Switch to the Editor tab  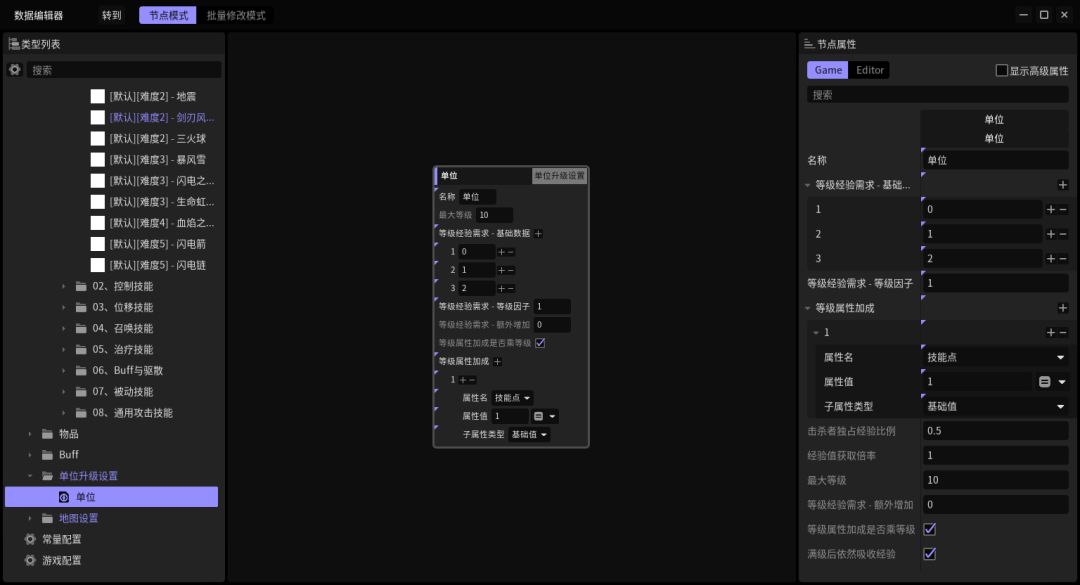pyautogui.click(x=870, y=70)
